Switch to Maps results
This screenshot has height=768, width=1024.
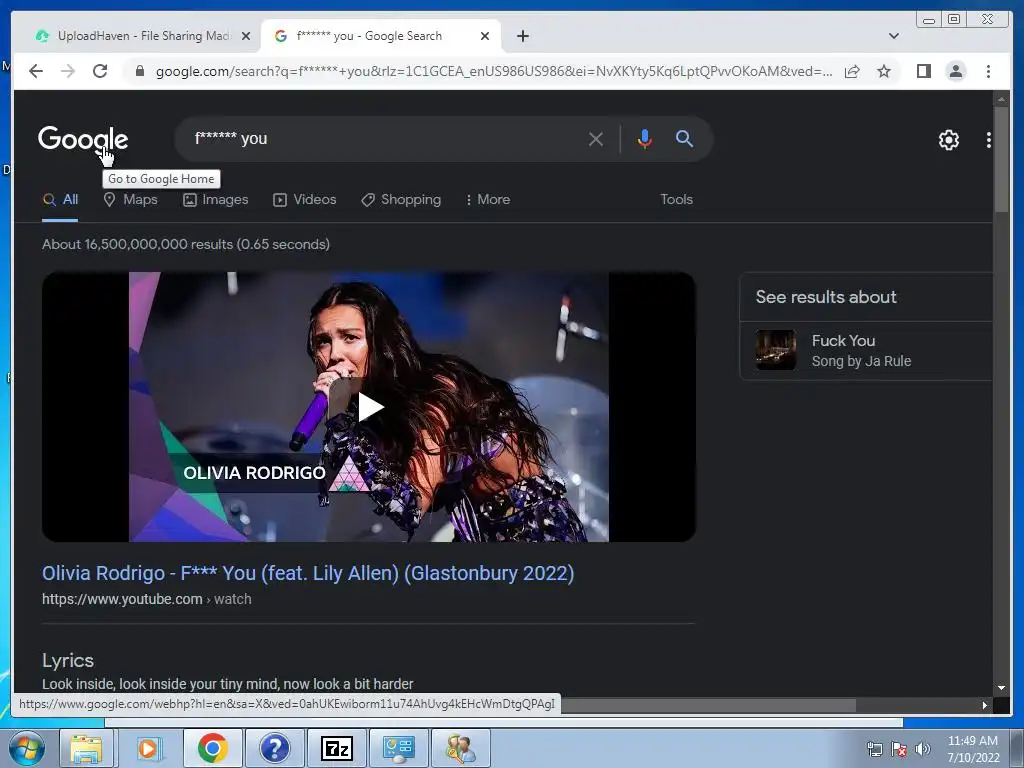click(130, 200)
